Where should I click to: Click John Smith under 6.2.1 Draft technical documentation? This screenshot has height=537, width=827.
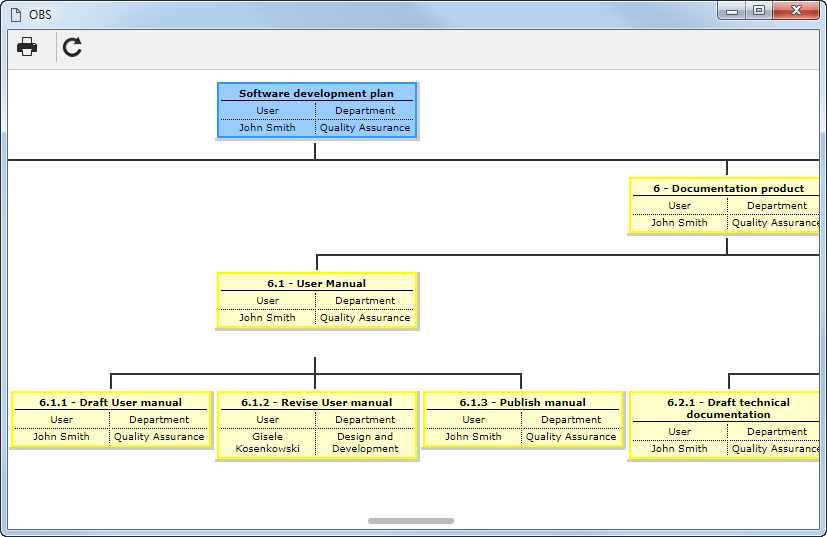(679, 448)
